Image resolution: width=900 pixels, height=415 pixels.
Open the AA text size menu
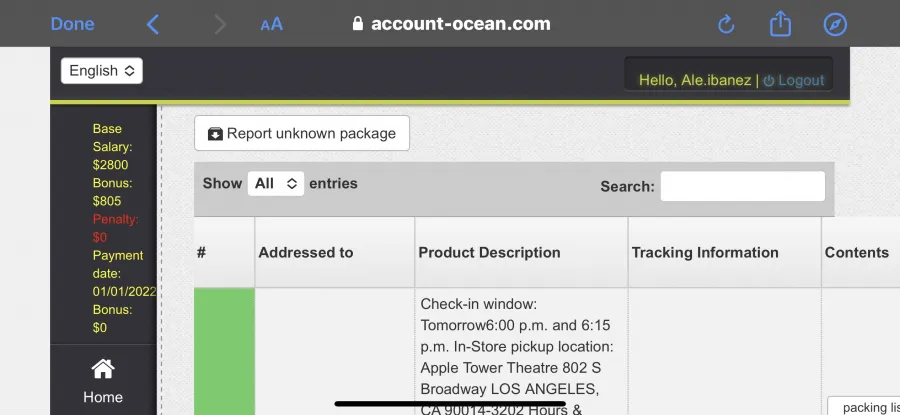click(271, 24)
